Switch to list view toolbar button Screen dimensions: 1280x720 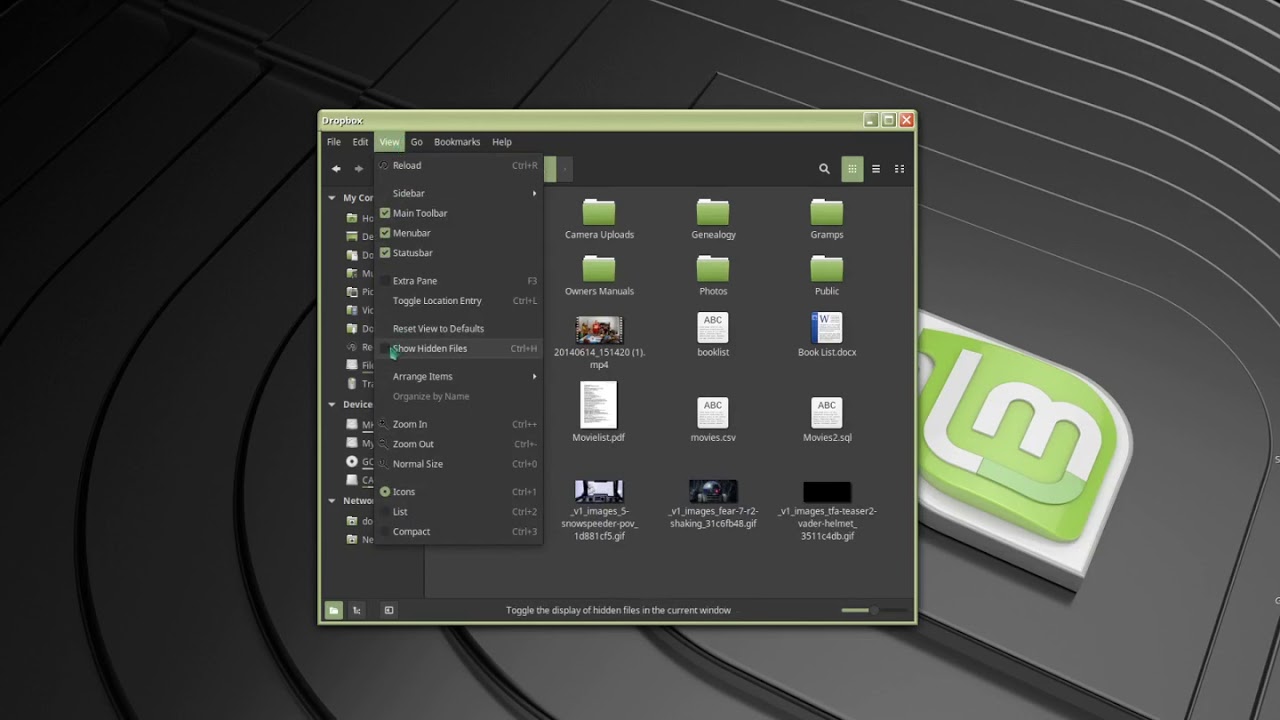(x=876, y=169)
